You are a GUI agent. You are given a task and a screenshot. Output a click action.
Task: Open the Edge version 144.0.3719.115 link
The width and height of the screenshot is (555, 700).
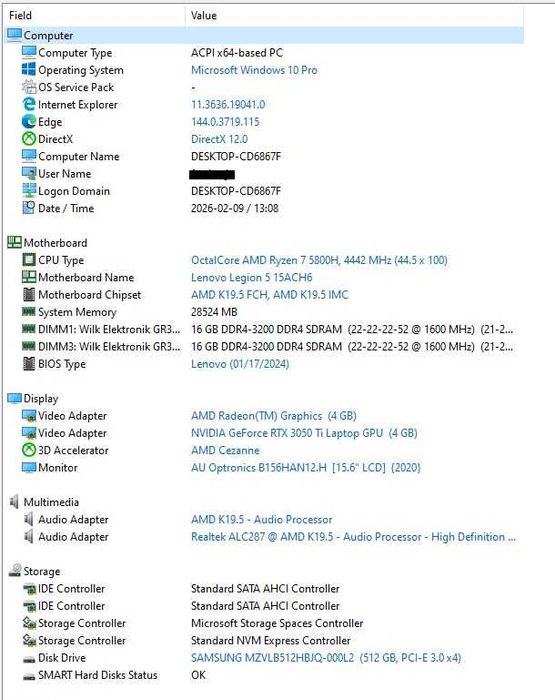click(225, 122)
